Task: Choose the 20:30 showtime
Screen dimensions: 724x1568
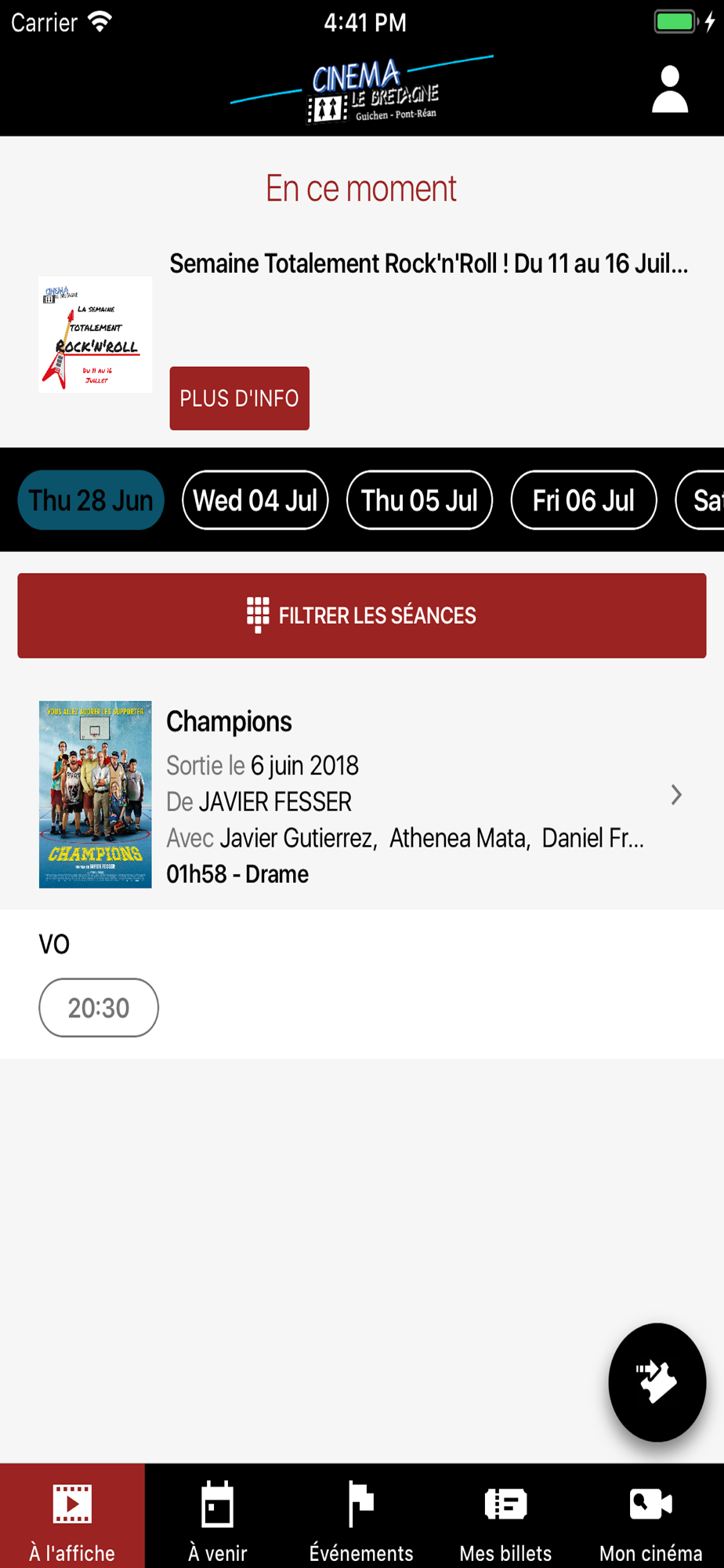Action: coord(99,1007)
